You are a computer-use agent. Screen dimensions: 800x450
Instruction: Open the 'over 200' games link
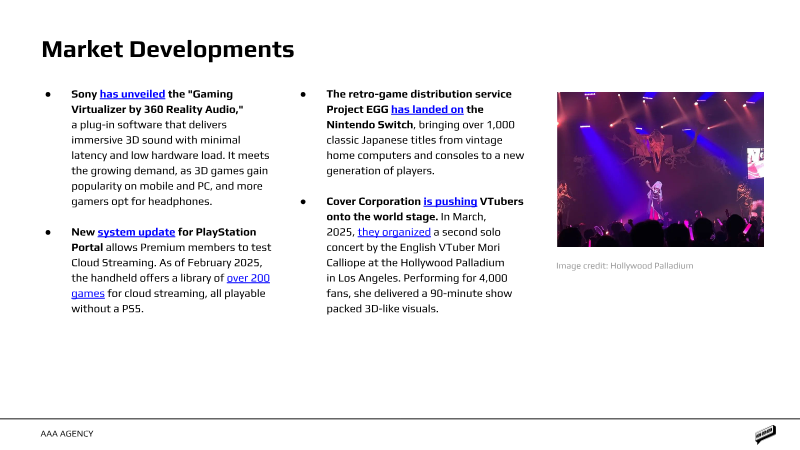[x=248, y=278]
